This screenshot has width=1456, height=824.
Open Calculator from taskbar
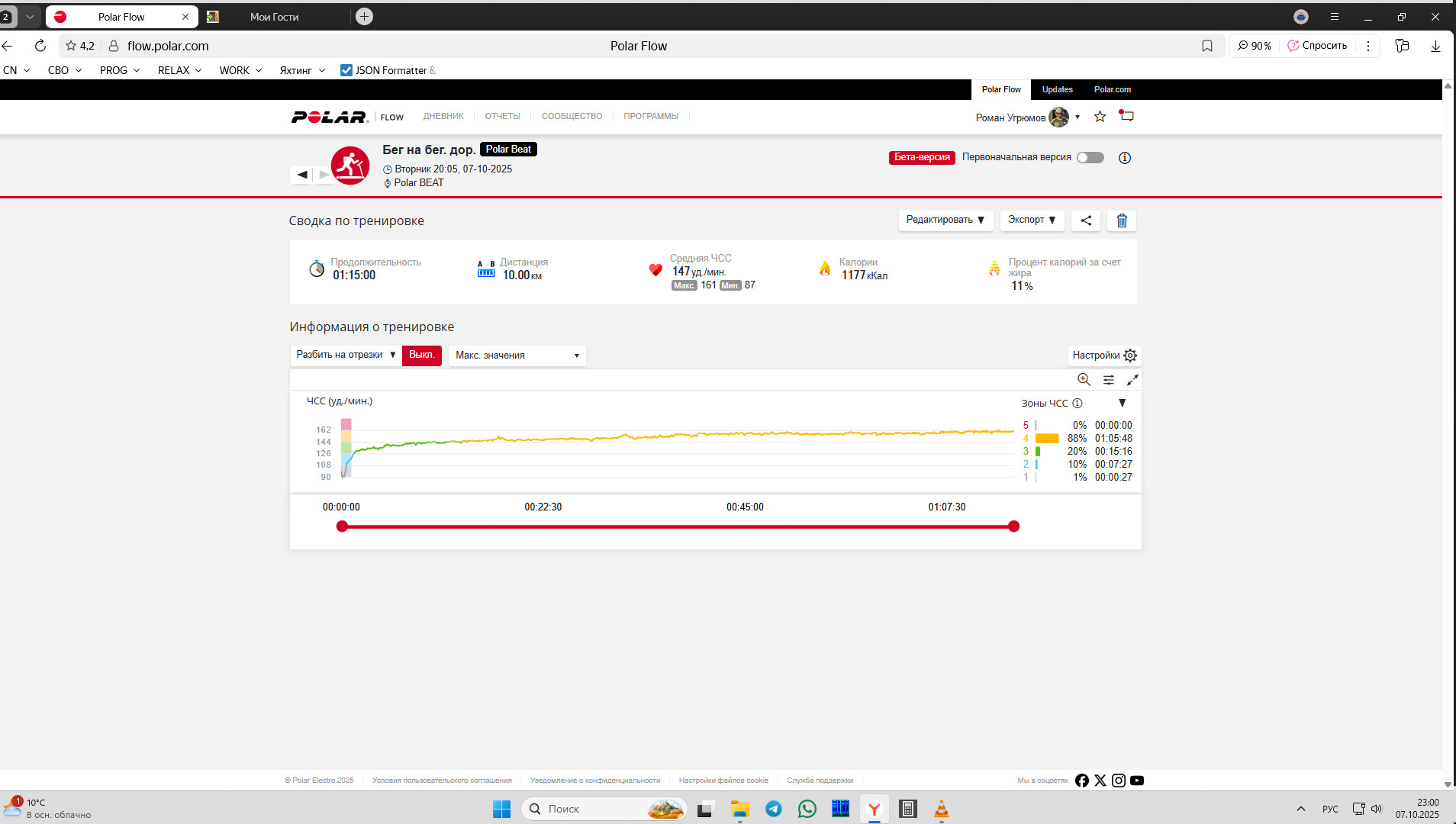(x=908, y=809)
